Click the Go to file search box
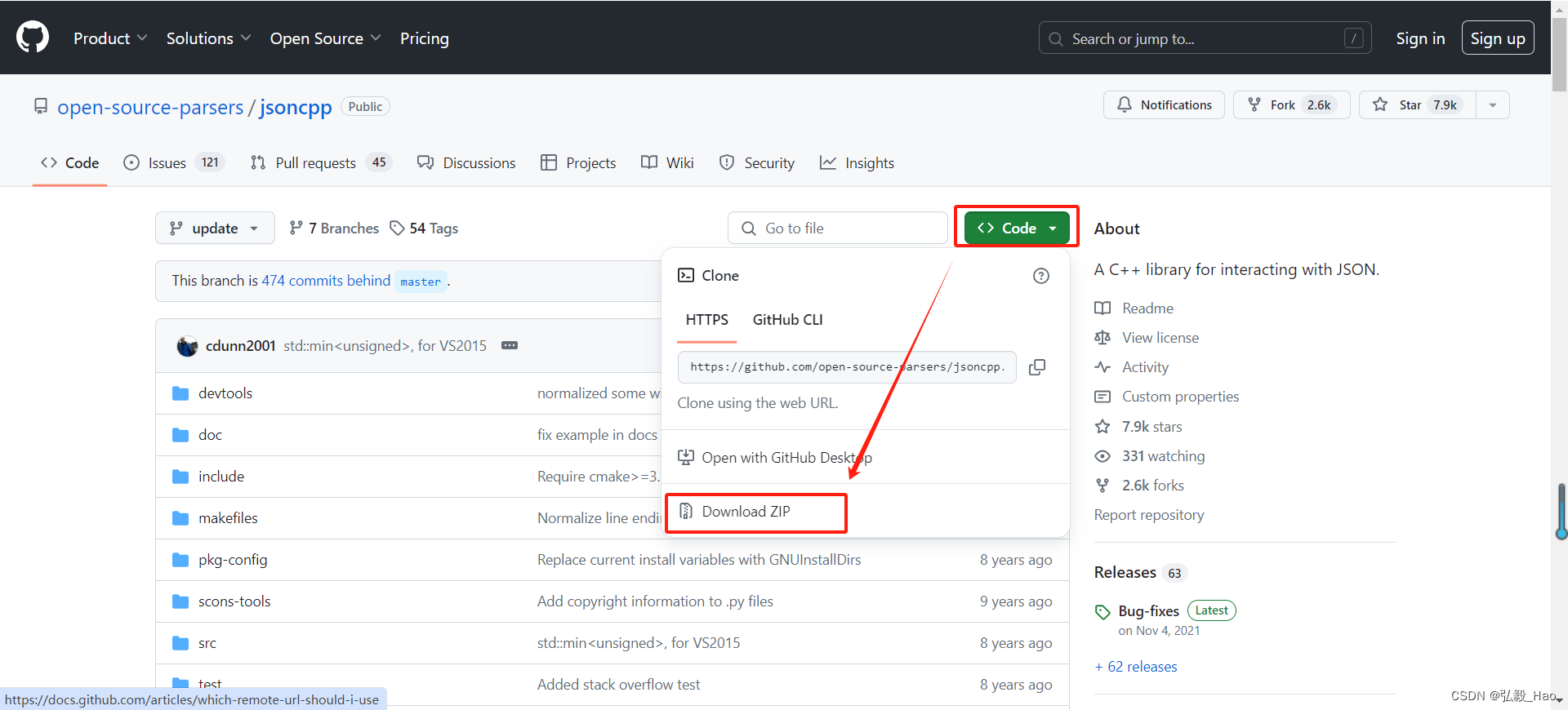Viewport: 1568px width, 710px height. click(837, 229)
